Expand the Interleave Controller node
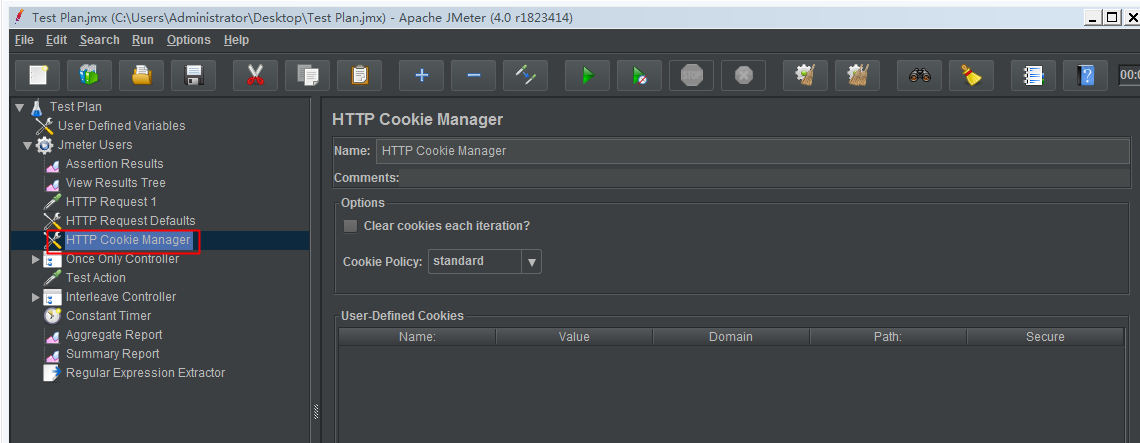Viewport: 1140px width, 443px height. [x=36, y=297]
